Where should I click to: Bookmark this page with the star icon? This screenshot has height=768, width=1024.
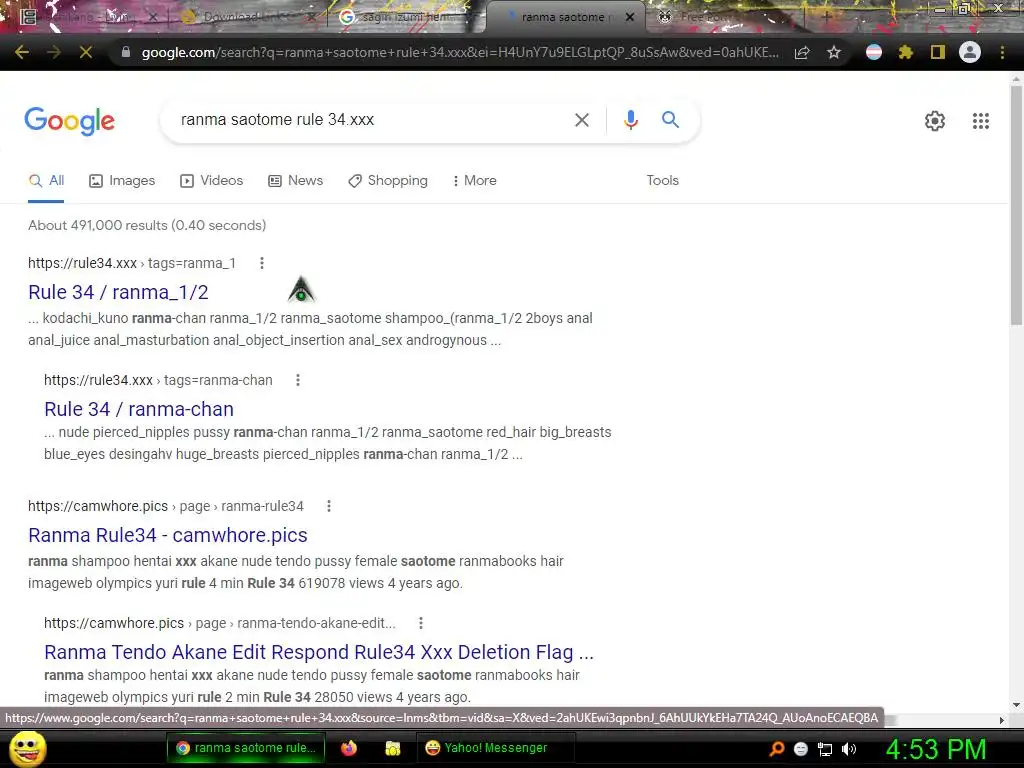point(834,53)
